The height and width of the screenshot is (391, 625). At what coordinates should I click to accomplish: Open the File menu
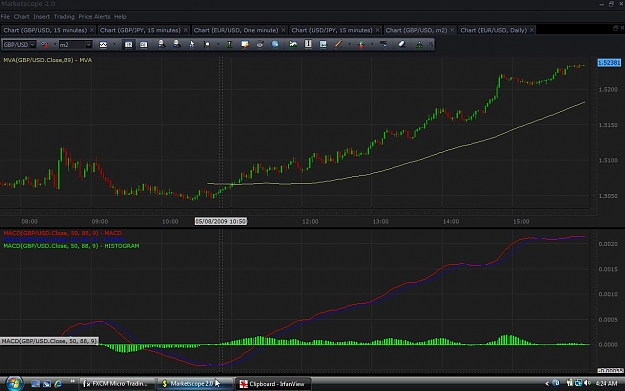pos(5,17)
